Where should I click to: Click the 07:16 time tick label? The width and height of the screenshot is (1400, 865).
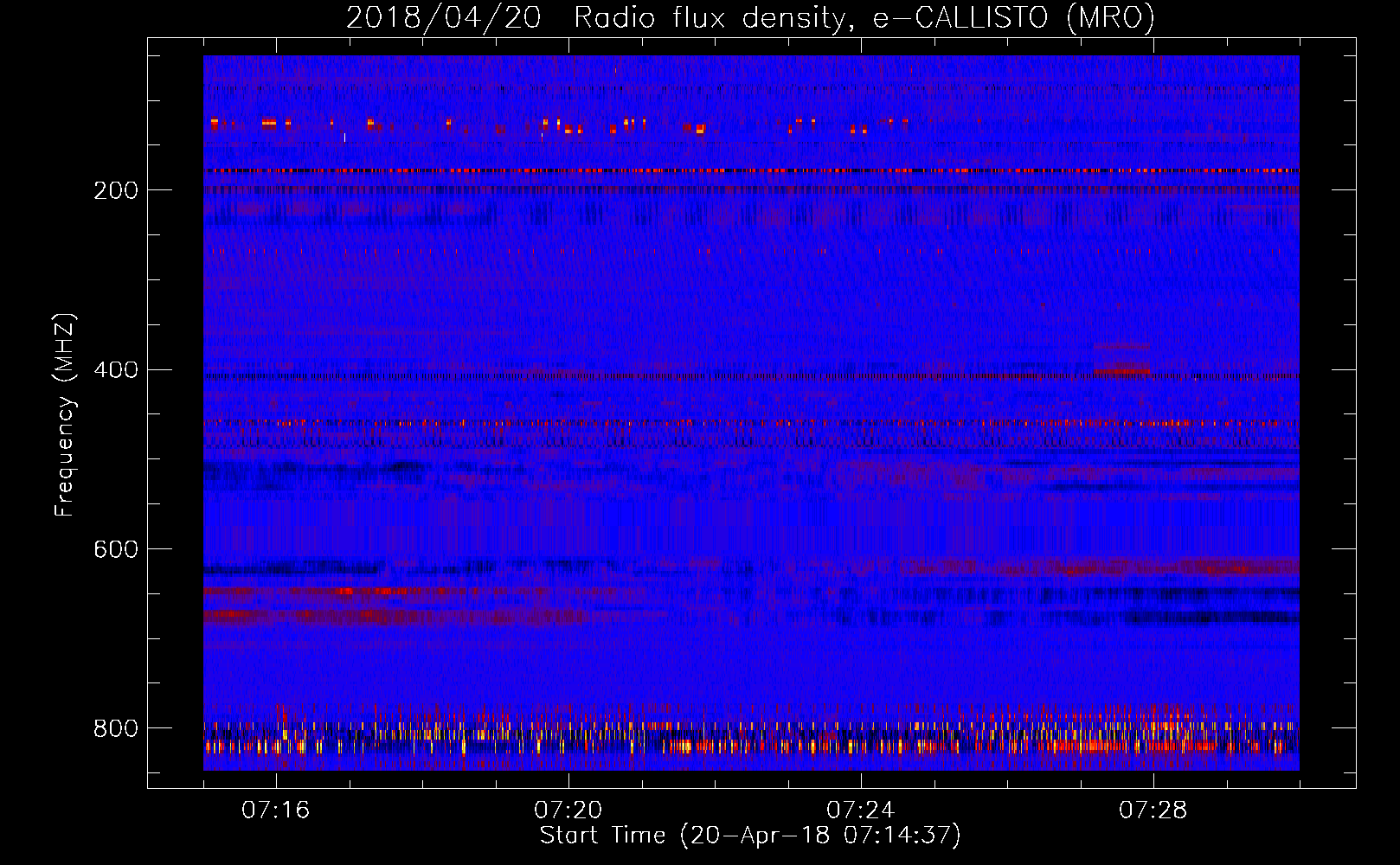tap(275, 810)
